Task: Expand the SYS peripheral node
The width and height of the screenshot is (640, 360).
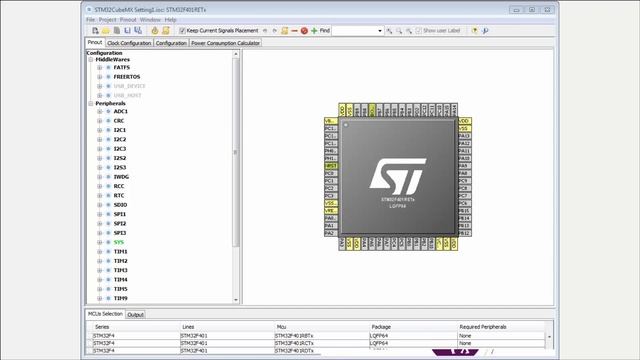Action: pyautogui.click(x=100, y=242)
